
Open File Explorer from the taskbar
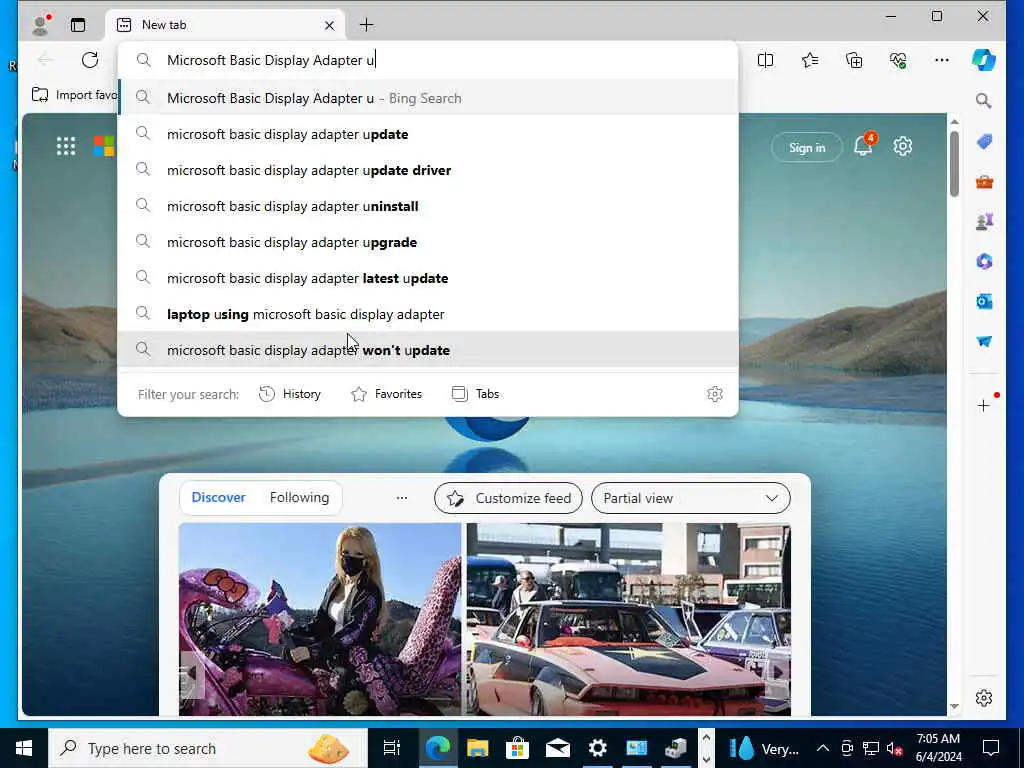click(x=477, y=748)
